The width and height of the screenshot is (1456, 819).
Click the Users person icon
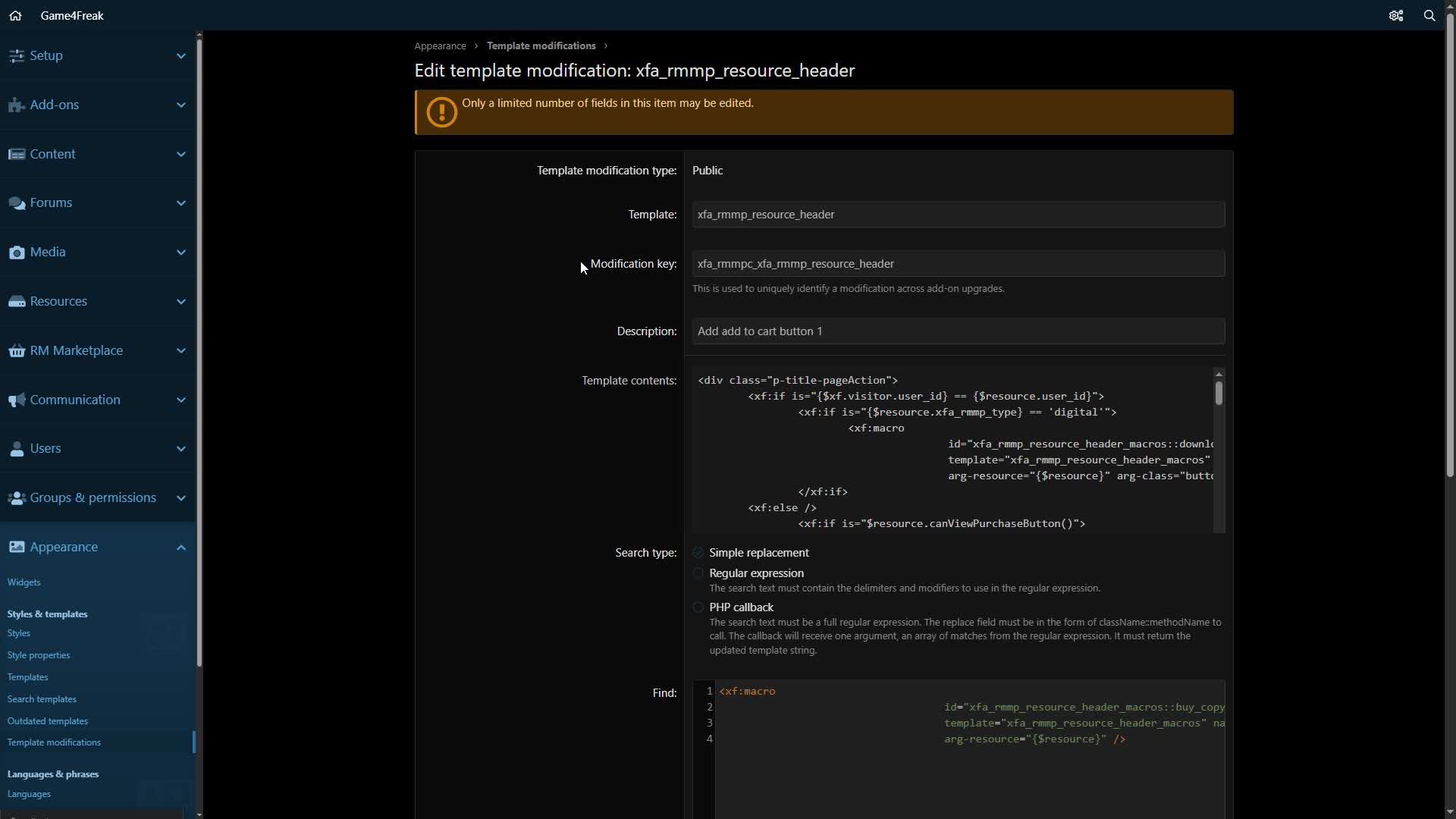pos(17,448)
